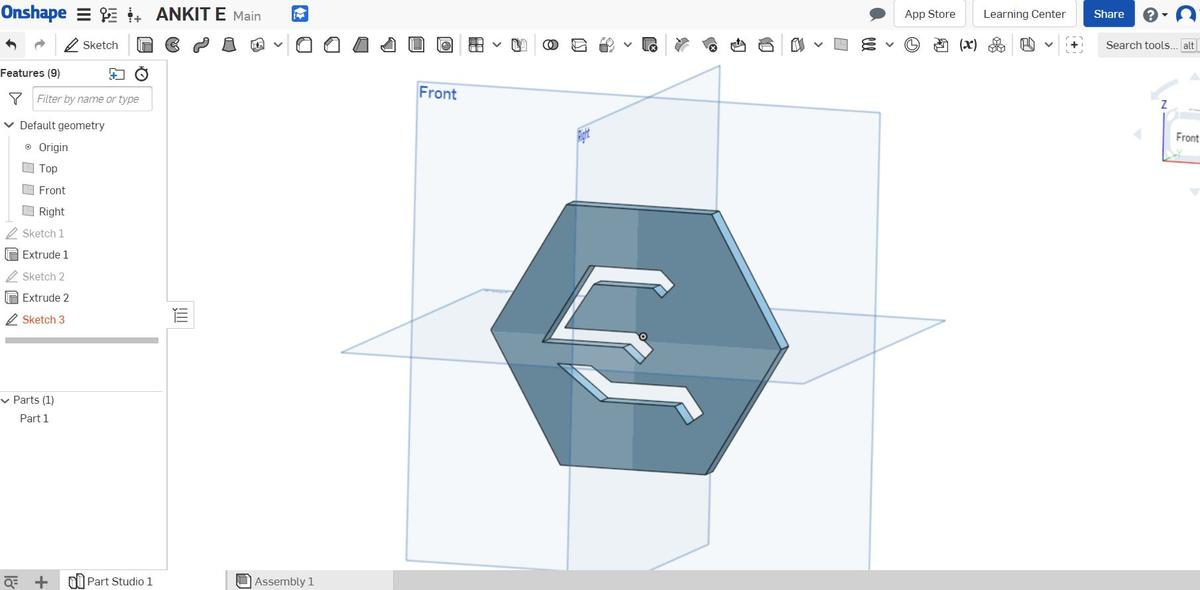The height and width of the screenshot is (590, 1200).
Task: Select the Rib tool
Action: pyautogui.click(x=389, y=45)
